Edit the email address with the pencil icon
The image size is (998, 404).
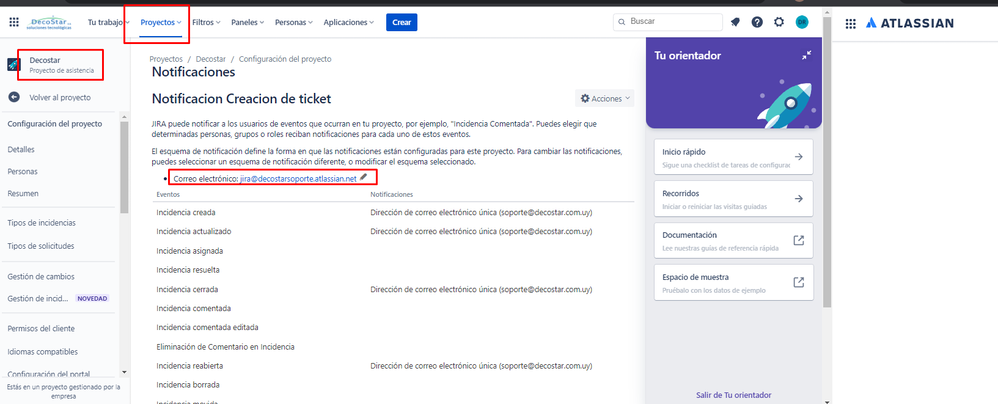[363, 178]
